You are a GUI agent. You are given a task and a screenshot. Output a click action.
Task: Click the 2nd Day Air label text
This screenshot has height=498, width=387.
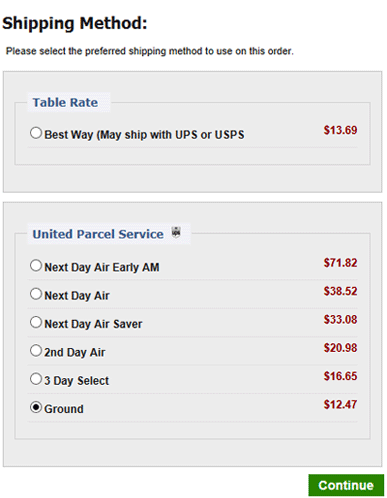tap(75, 352)
